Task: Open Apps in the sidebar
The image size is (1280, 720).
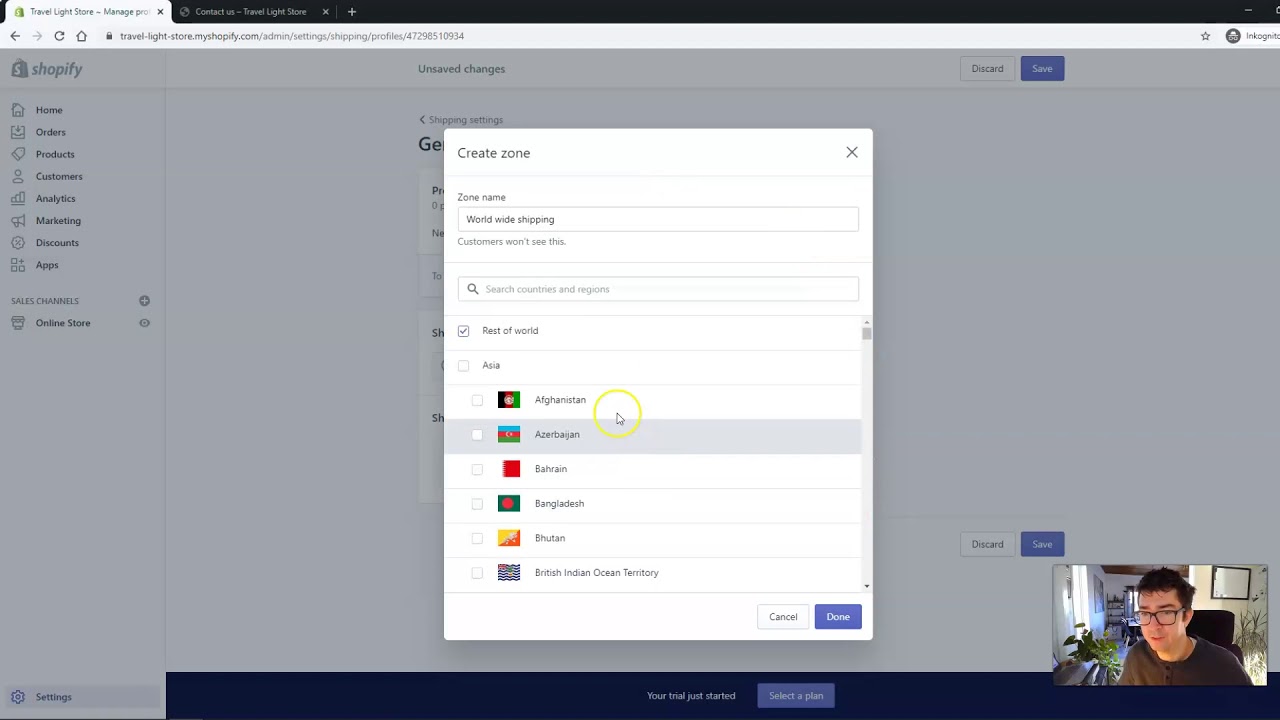Action: [47, 265]
